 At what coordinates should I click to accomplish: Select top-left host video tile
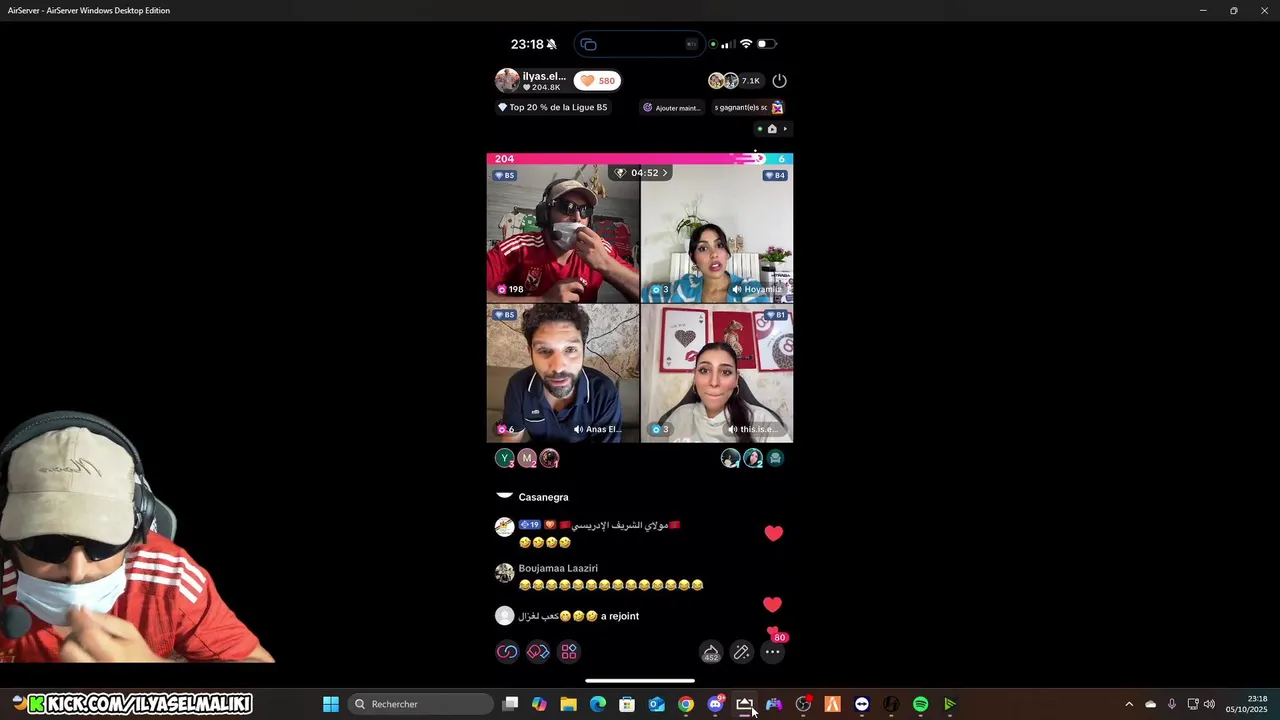563,233
